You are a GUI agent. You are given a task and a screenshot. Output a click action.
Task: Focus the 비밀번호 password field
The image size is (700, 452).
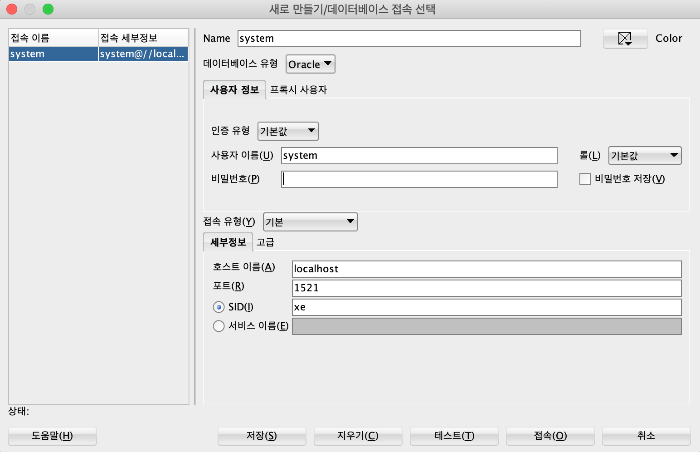tap(419, 179)
